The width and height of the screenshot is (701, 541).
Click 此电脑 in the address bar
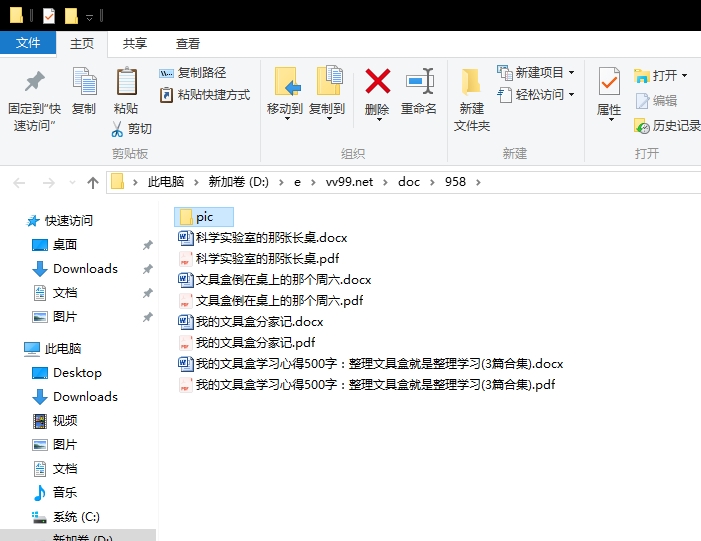coord(166,182)
